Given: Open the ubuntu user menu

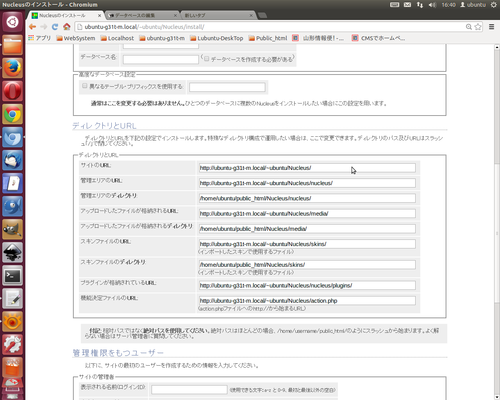Looking at the screenshot, I should click(473, 5).
